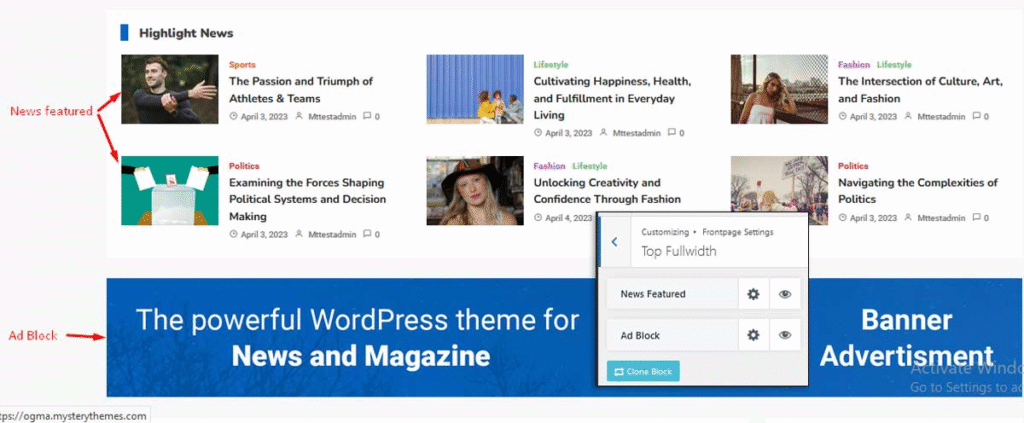Click clock date icon under Culture, Art, and Fashion article
This screenshot has height=423, width=1024.
click(x=842, y=117)
